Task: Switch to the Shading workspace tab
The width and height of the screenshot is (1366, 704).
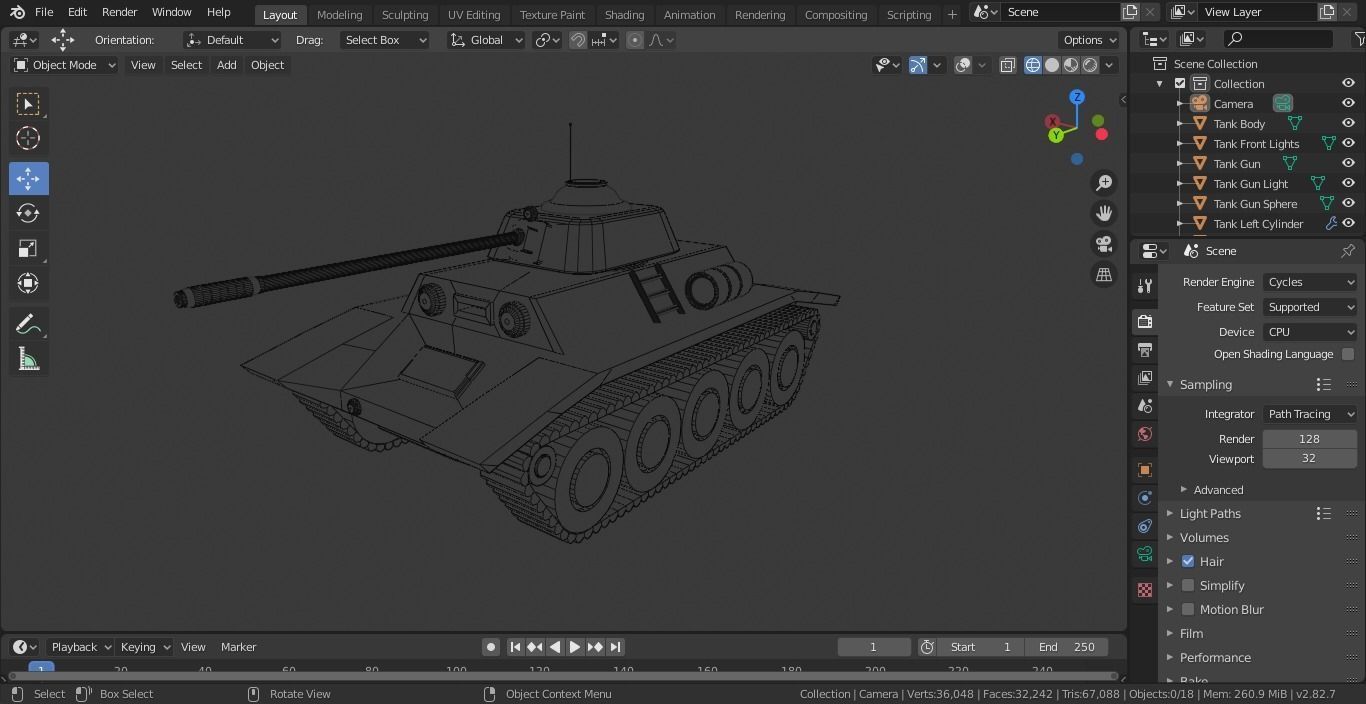Action: click(x=624, y=15)
